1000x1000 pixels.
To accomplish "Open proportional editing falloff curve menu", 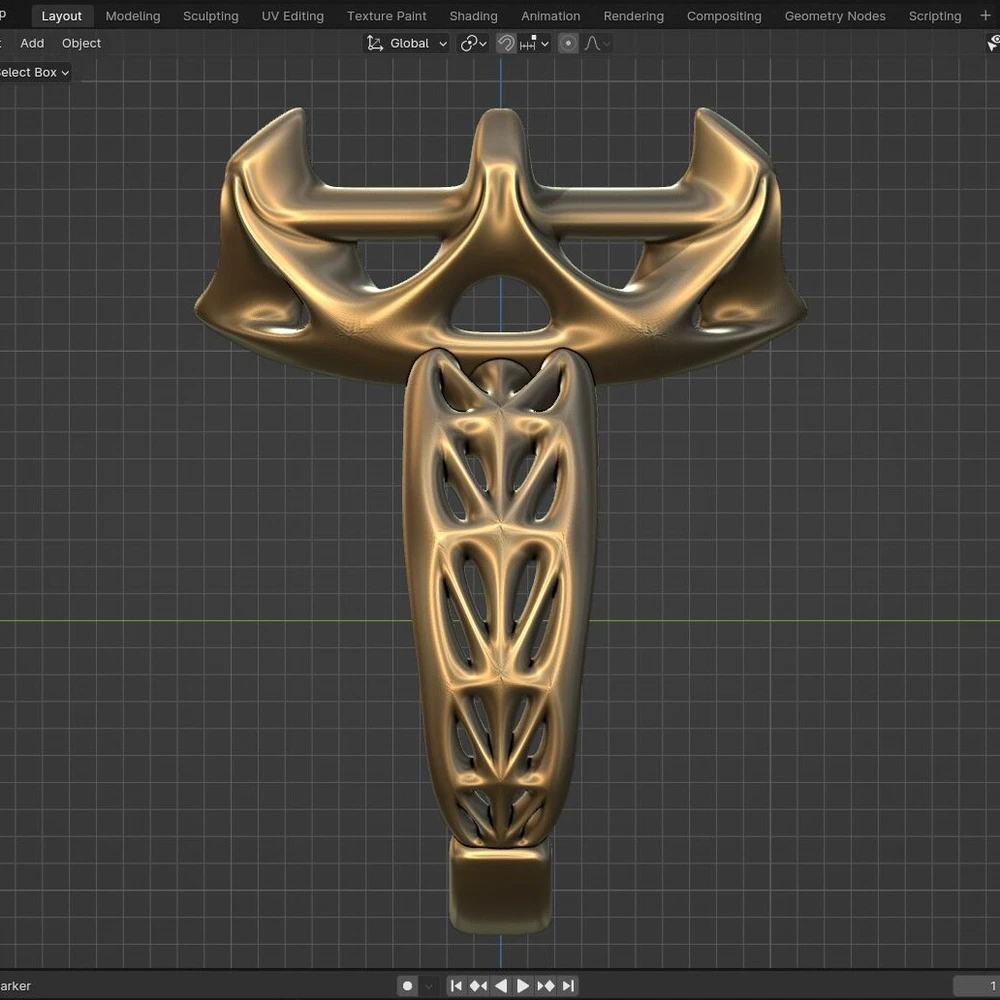I will (596, 43).
